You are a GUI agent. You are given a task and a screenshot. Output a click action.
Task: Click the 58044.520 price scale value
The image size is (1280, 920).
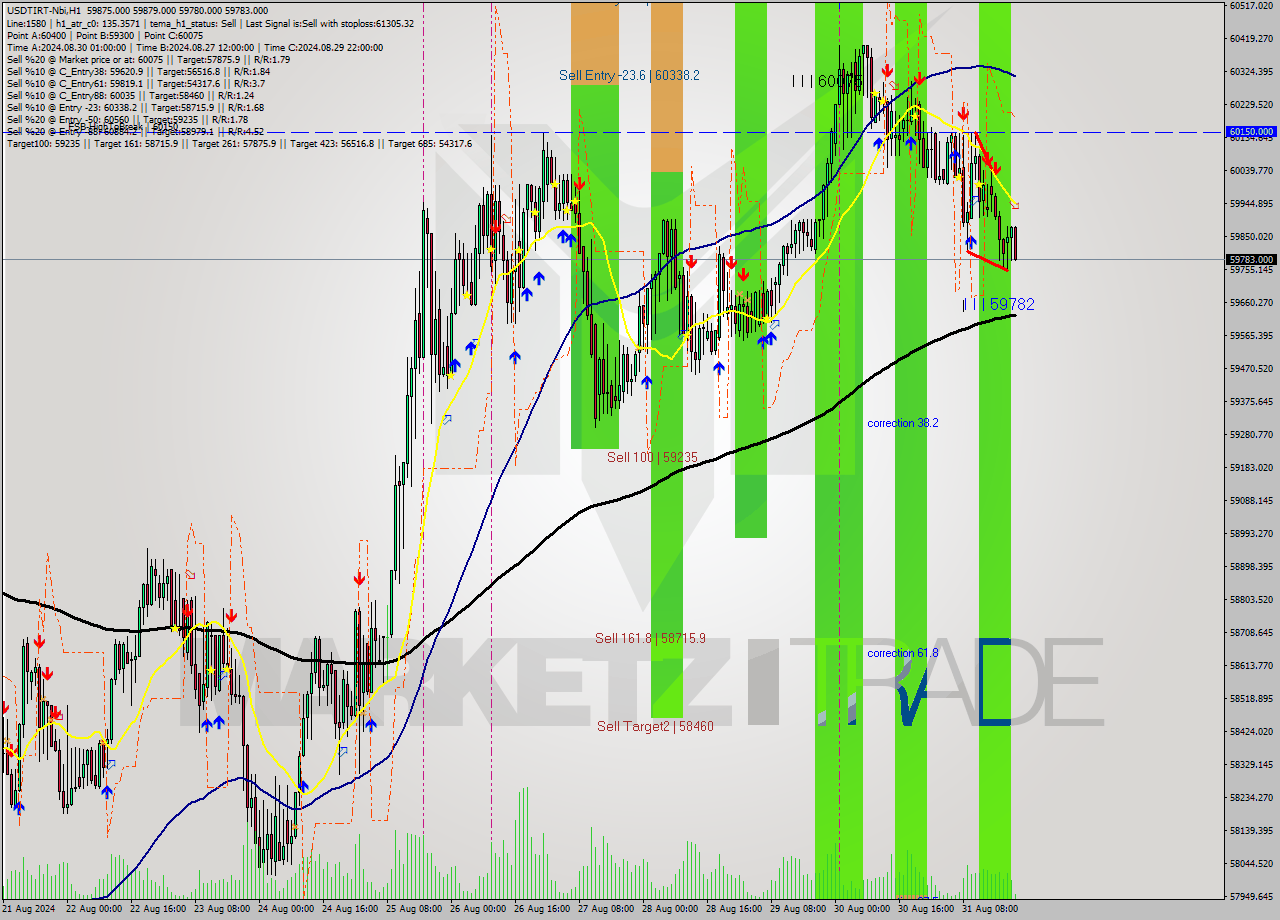[x=1251, y=864]
